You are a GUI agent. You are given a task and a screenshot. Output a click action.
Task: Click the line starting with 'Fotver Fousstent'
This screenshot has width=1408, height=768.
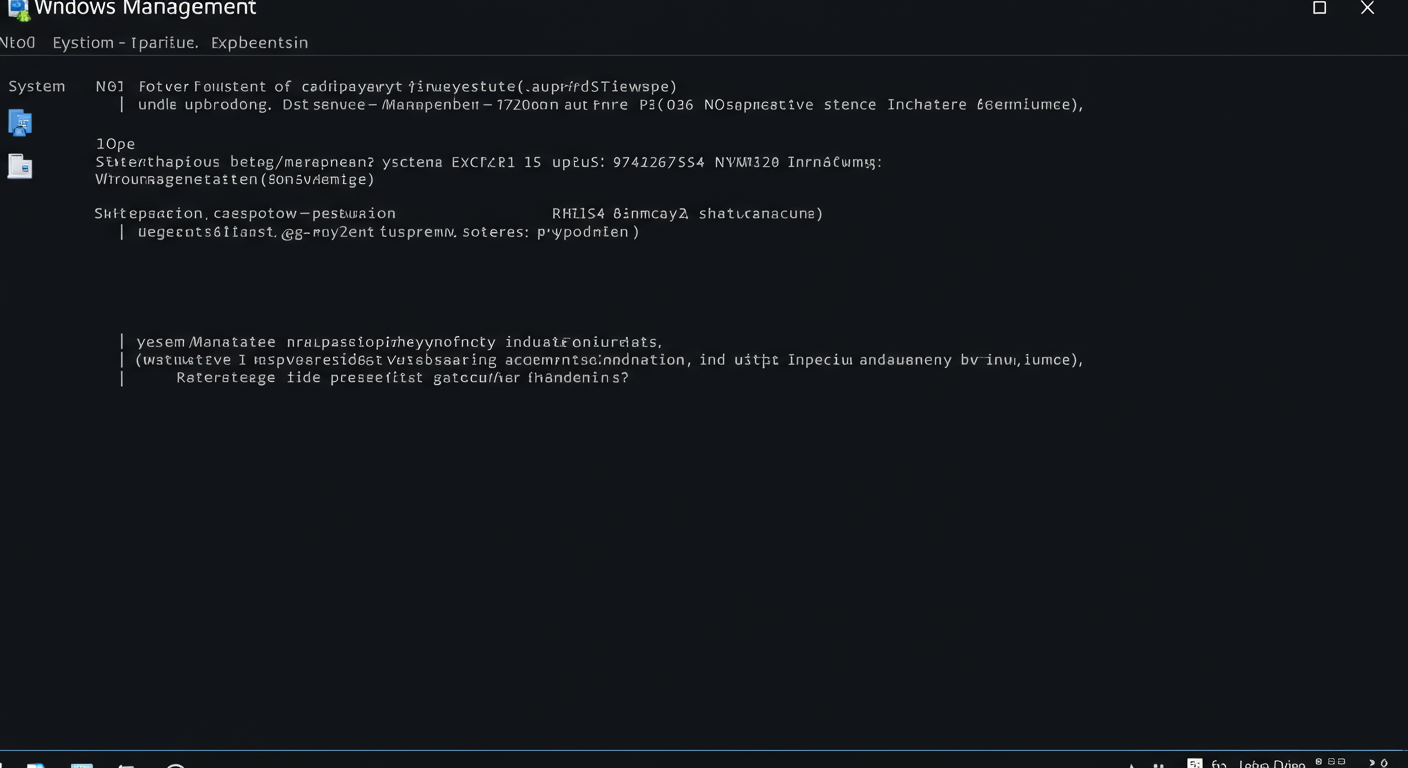click(407, 87)
